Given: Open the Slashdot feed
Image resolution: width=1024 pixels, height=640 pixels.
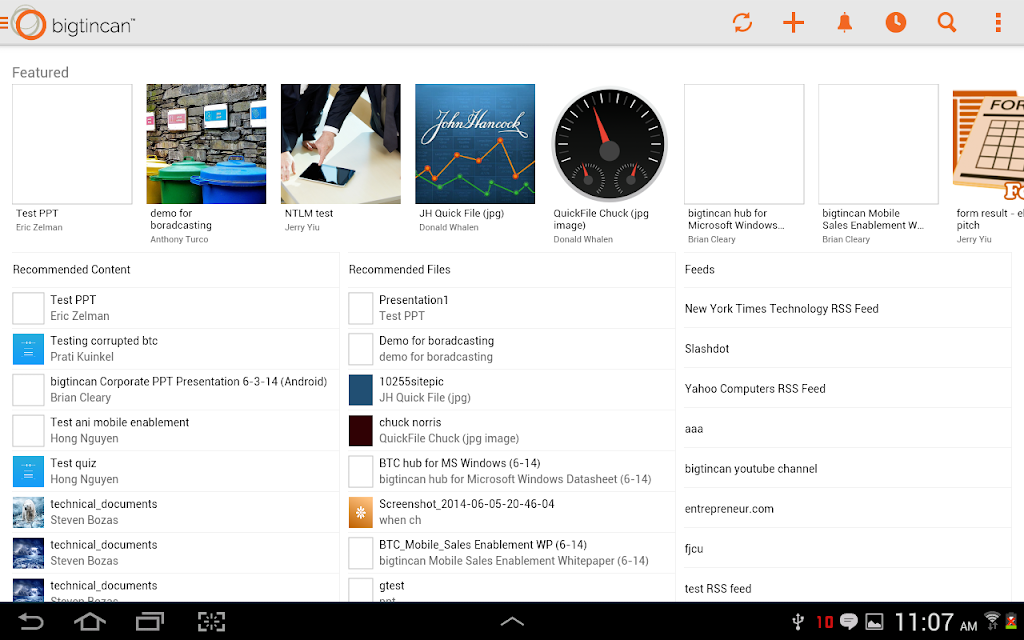Looking at the screenshot, I should coord(848,348).
